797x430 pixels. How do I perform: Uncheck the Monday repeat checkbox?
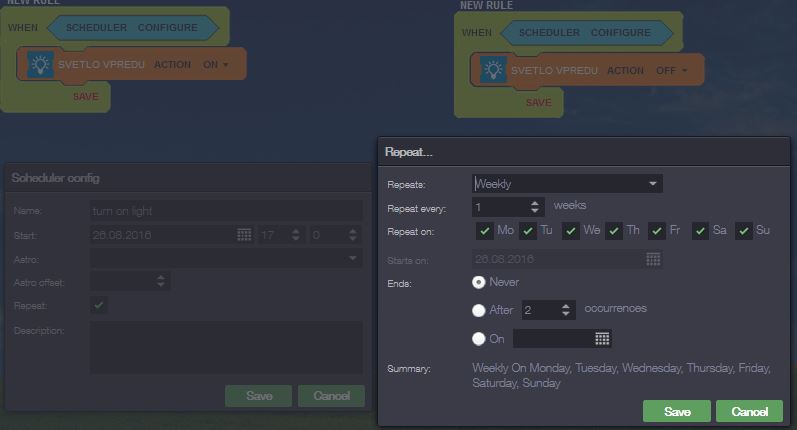point(485,231)
